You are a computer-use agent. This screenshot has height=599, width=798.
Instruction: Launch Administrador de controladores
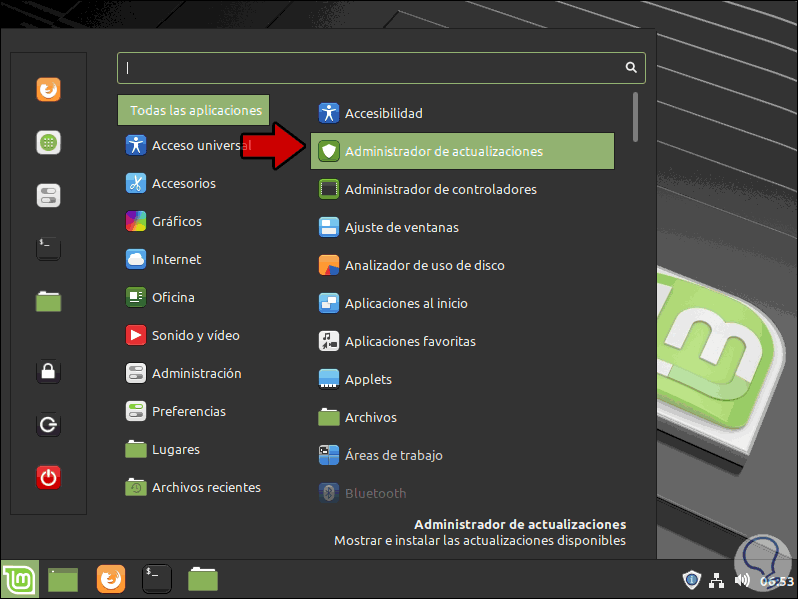click(x=462, y=189)
